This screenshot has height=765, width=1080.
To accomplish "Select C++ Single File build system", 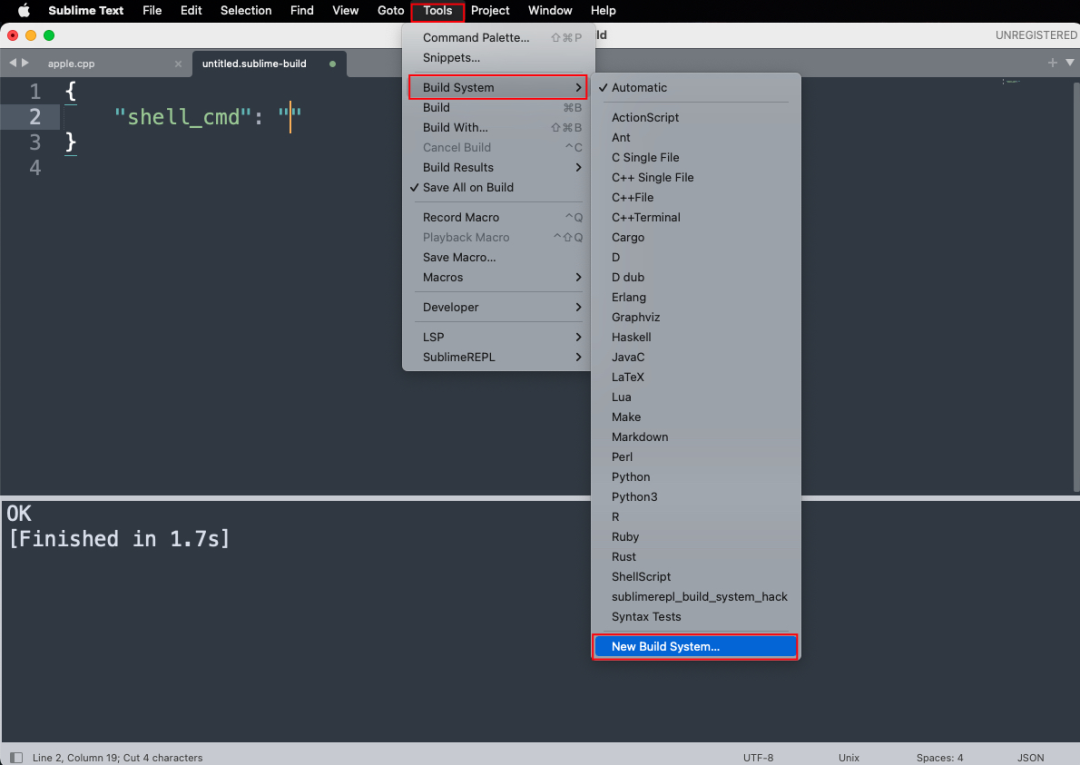I will [696, 177].
